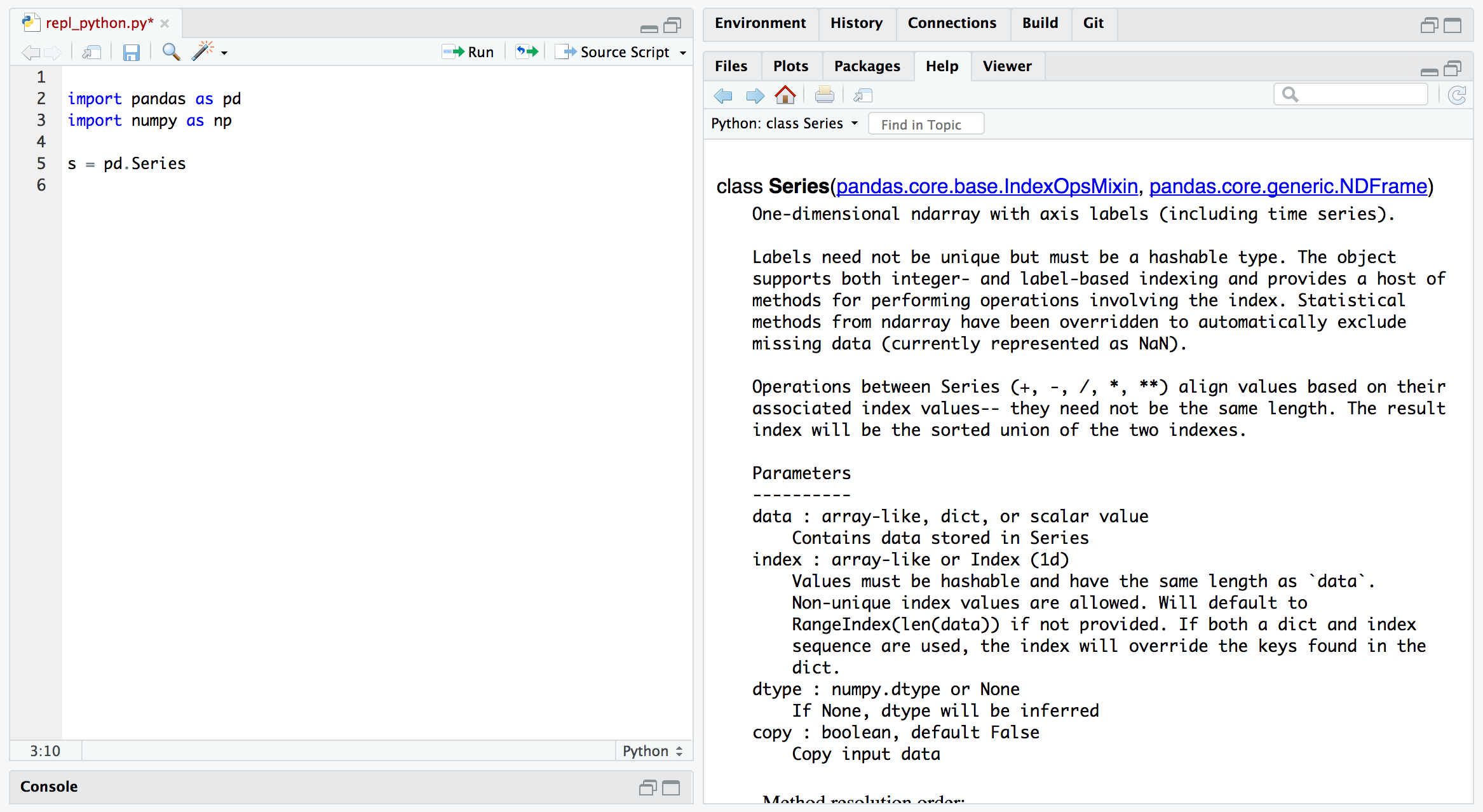
Task: Open code tools wand dropdown arrow
Action: click(x=224, y=53)
